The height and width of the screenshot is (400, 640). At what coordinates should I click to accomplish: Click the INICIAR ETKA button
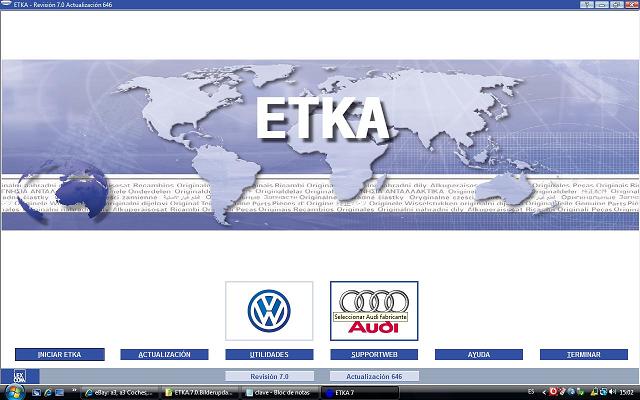pos(60,355)
